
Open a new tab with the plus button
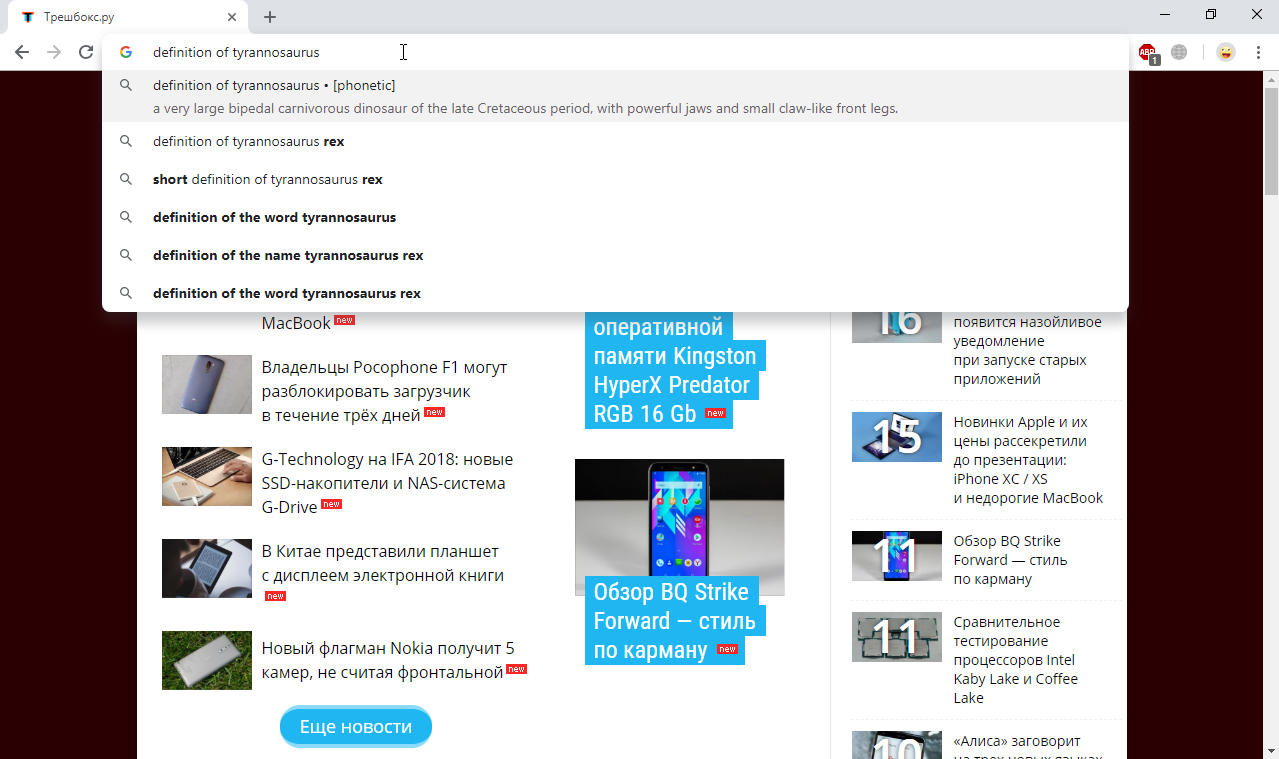(x=270, y=17)
